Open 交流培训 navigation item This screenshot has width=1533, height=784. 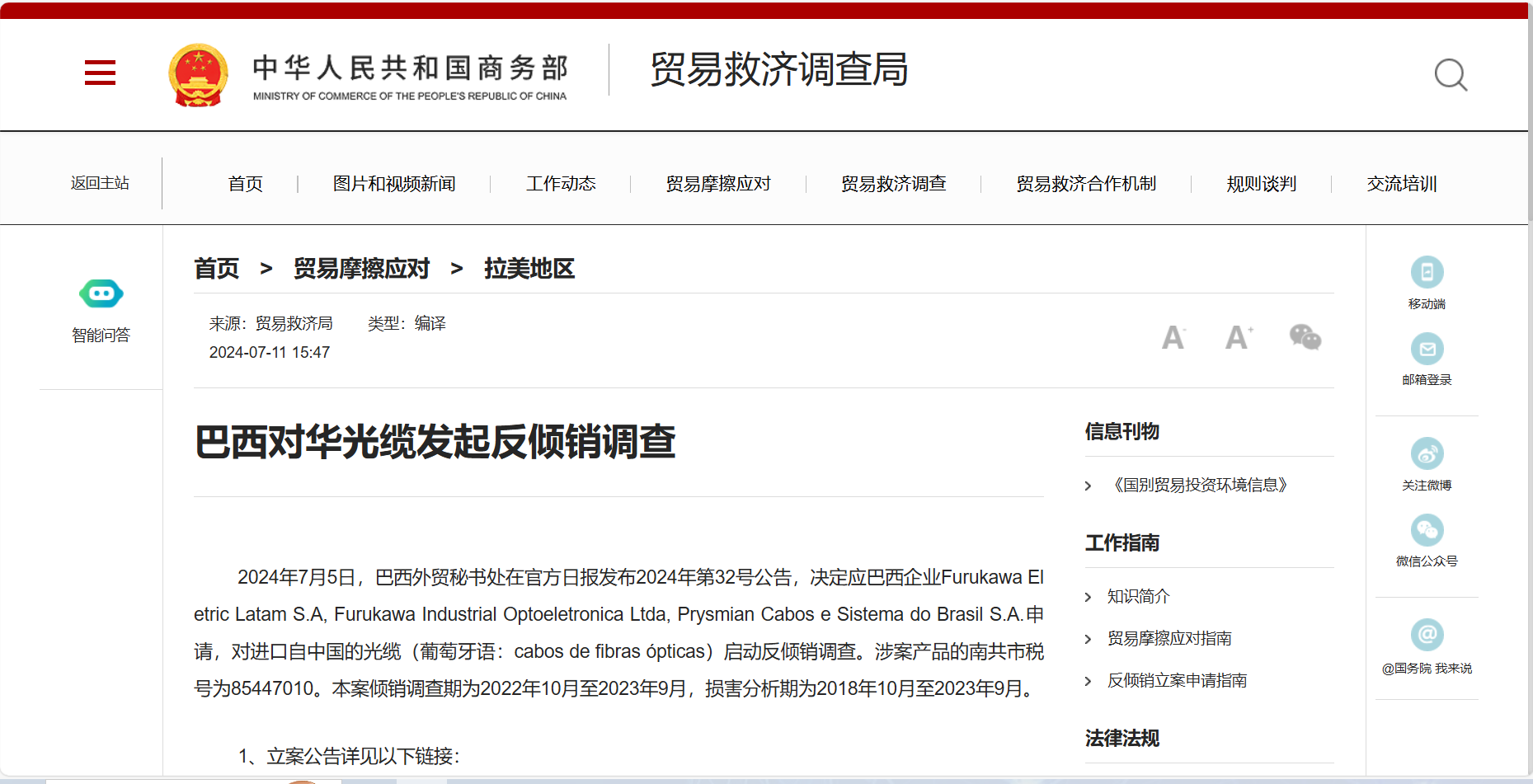click(x=1402, y=184)
